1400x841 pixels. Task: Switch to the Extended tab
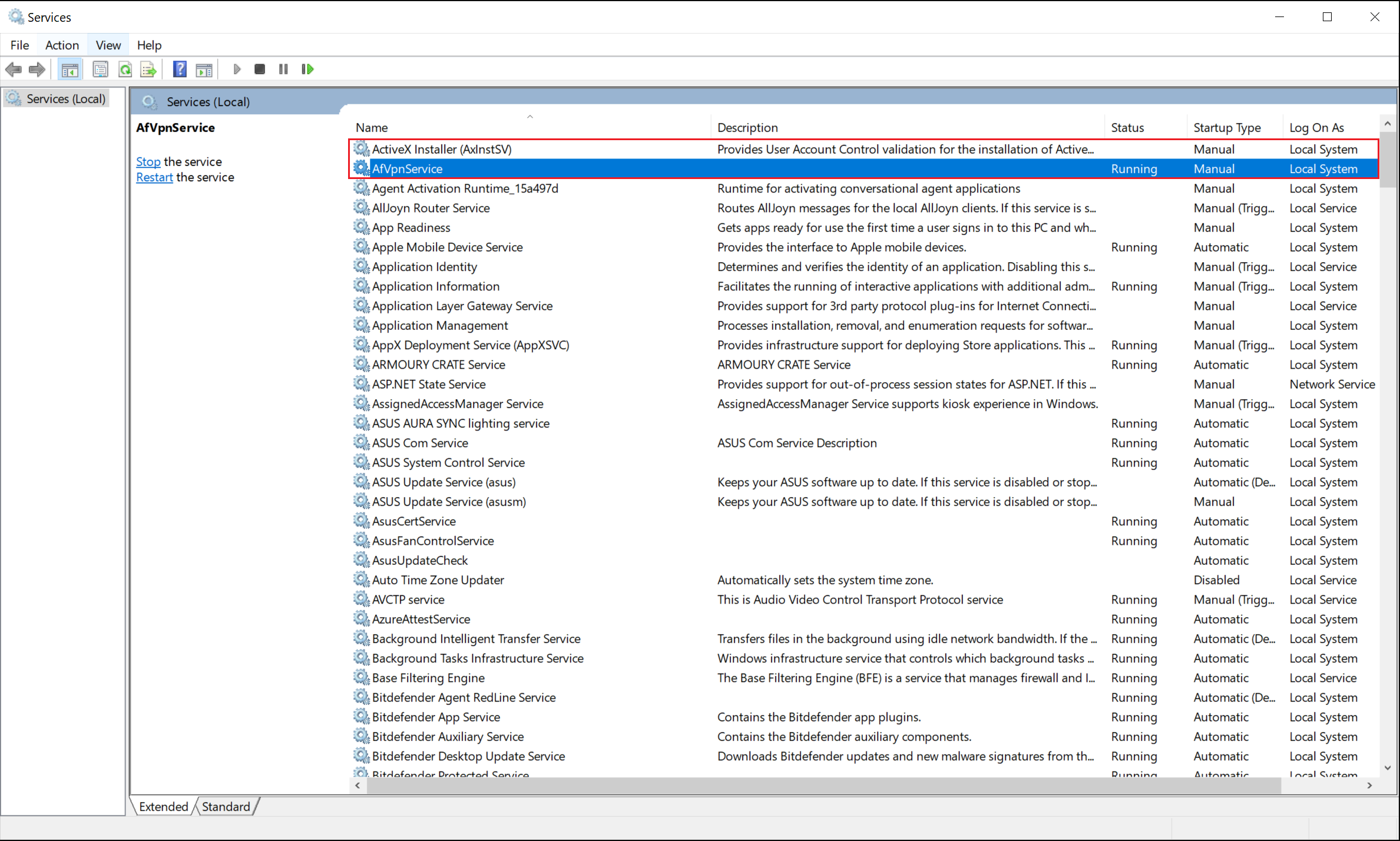click(163, 806)
